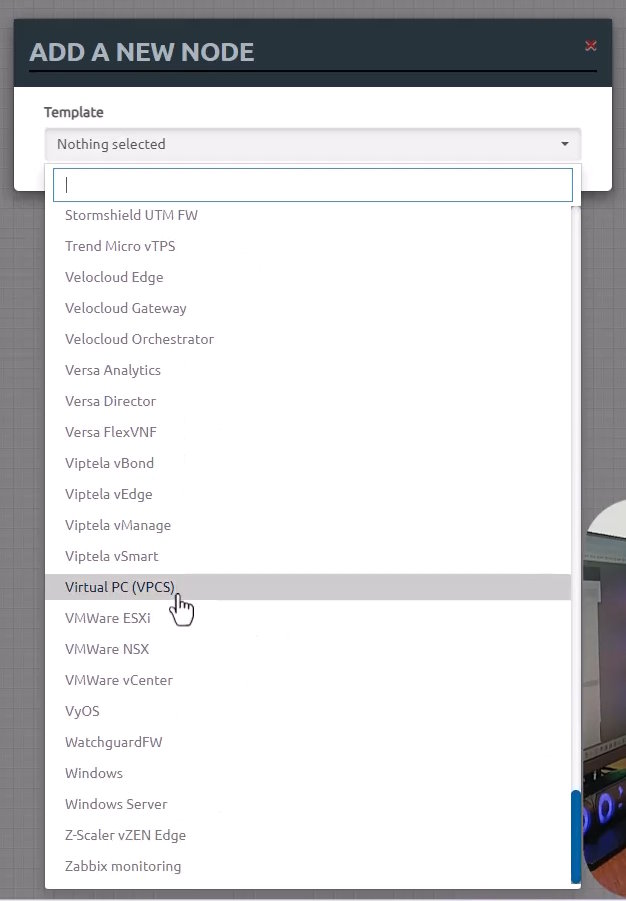The image size is (626, 901).
Task: Pick Viptela vSmart template
Action: (308, 557)
